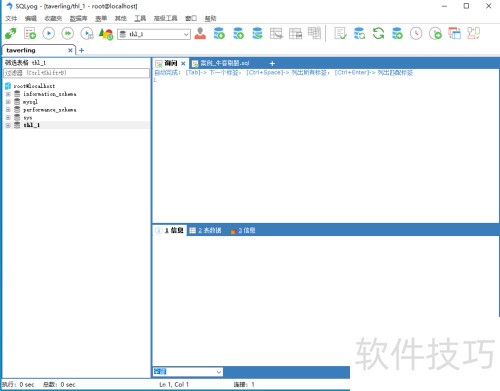
Task: Expand the thl_1 database node
Action: coord(8,125)
